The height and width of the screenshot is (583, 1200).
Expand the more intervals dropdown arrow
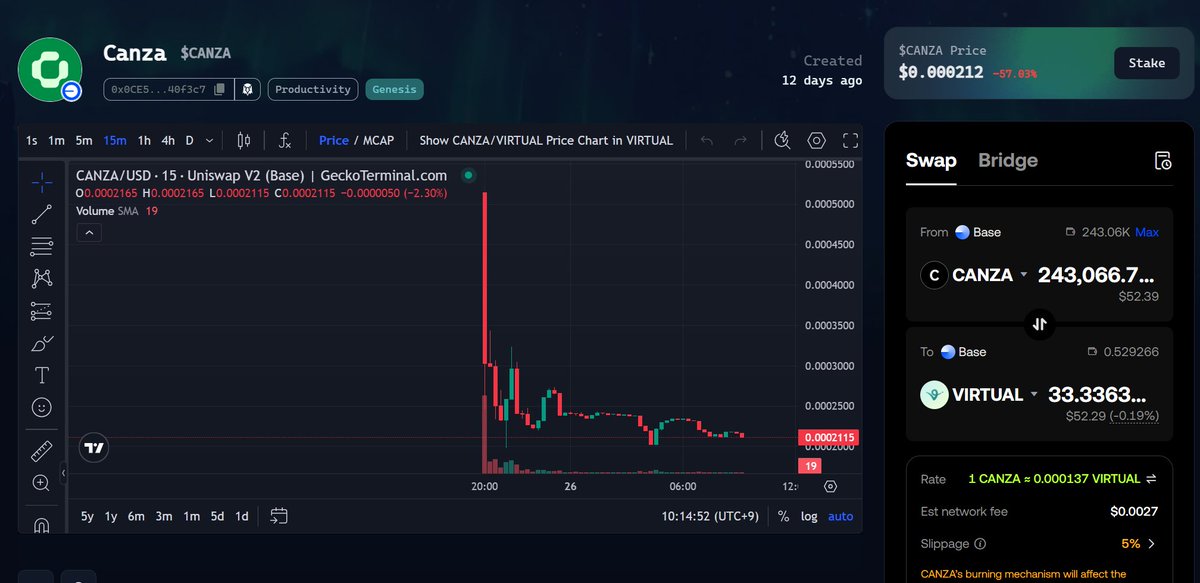(209, 141)
